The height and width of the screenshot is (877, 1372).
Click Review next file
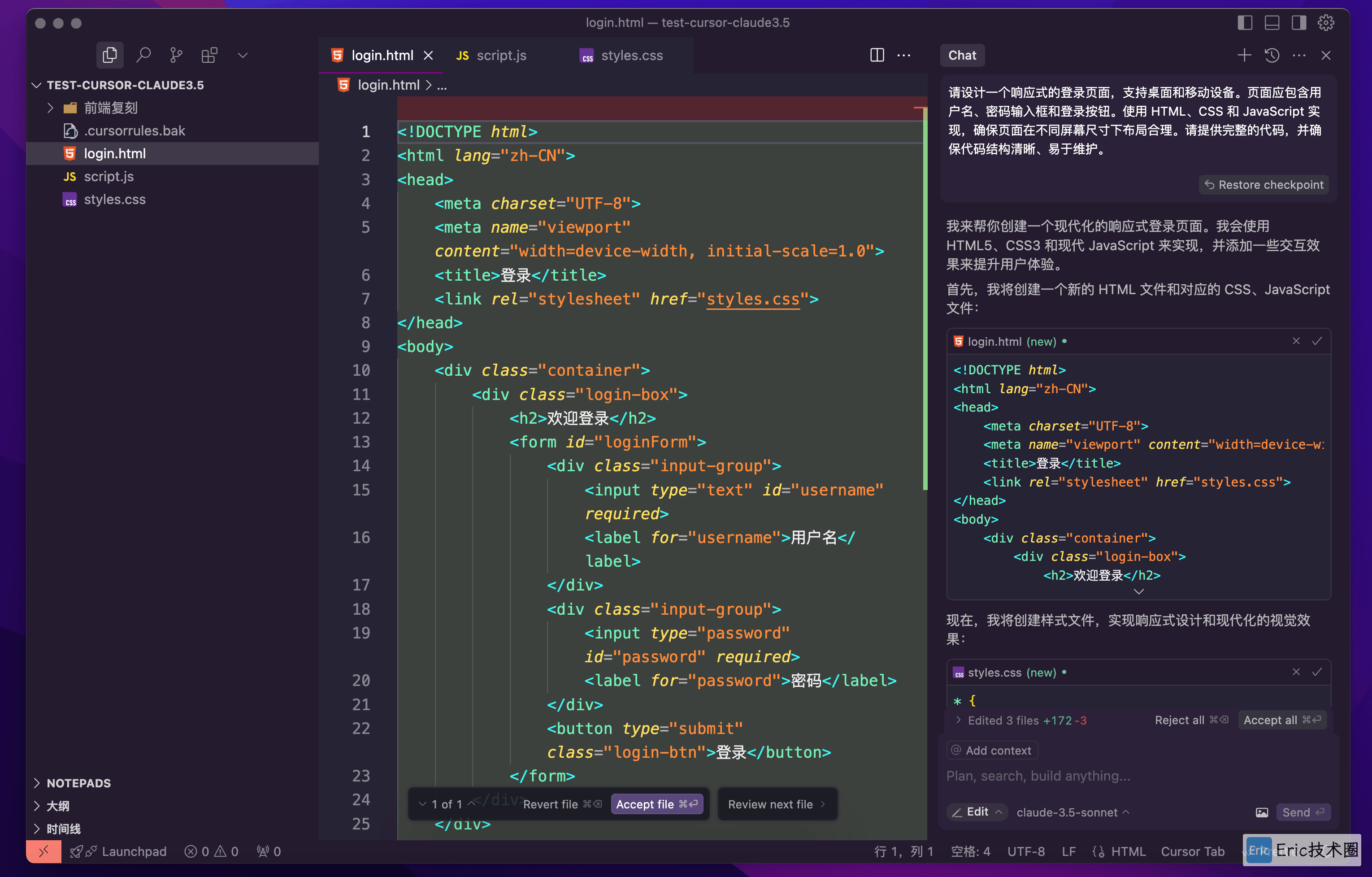tap(777, 803)
